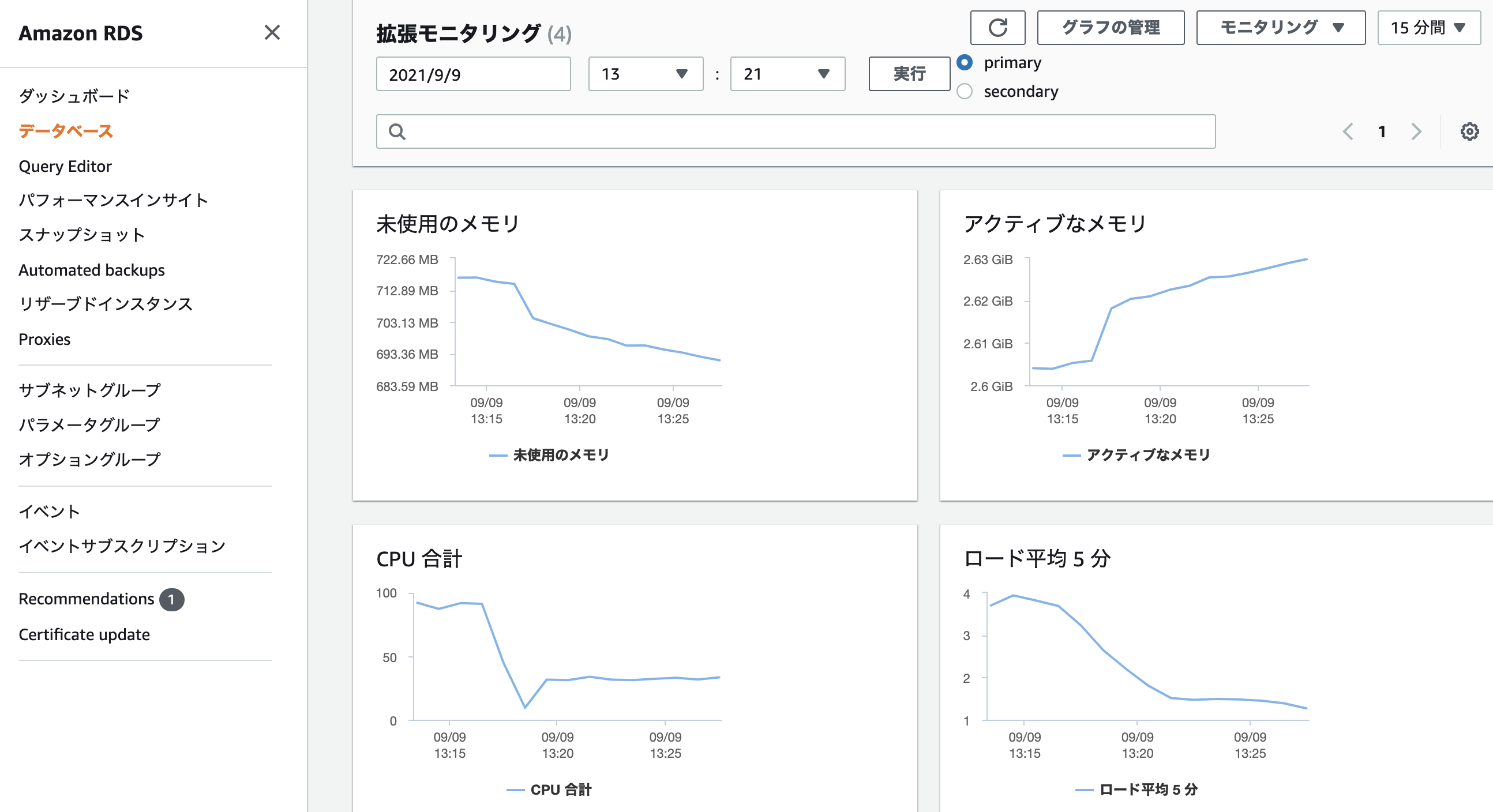Click the グラフの管理 button
This screenshot has height=812, width=1493.
click(1110, 27)
